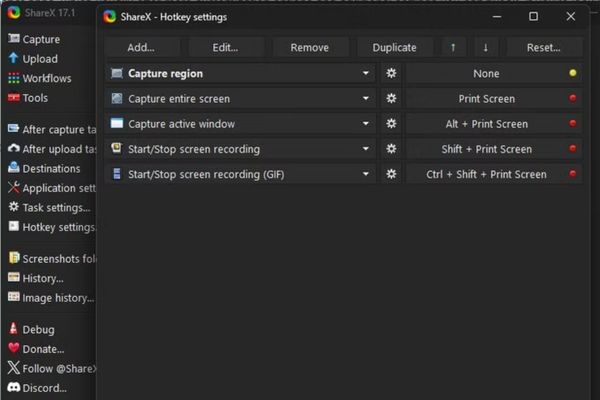Click the Duplicate button

pyautogui.click(x=394, y=47)
